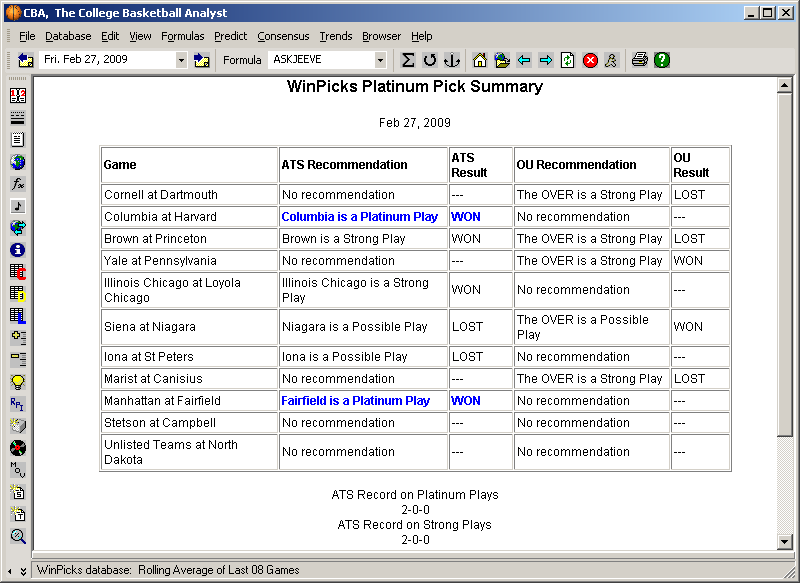
Task: Open the Browser menu
Action: [382, 36]
